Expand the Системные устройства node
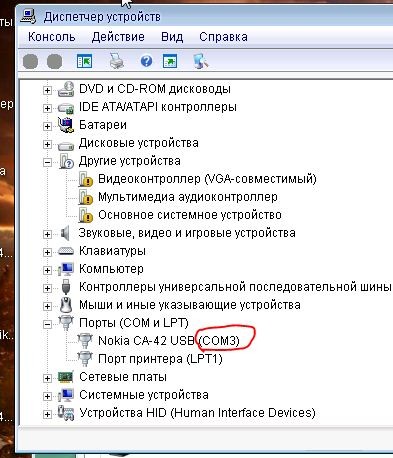Viewport: 393px width, 458px height. pos(47,396)
